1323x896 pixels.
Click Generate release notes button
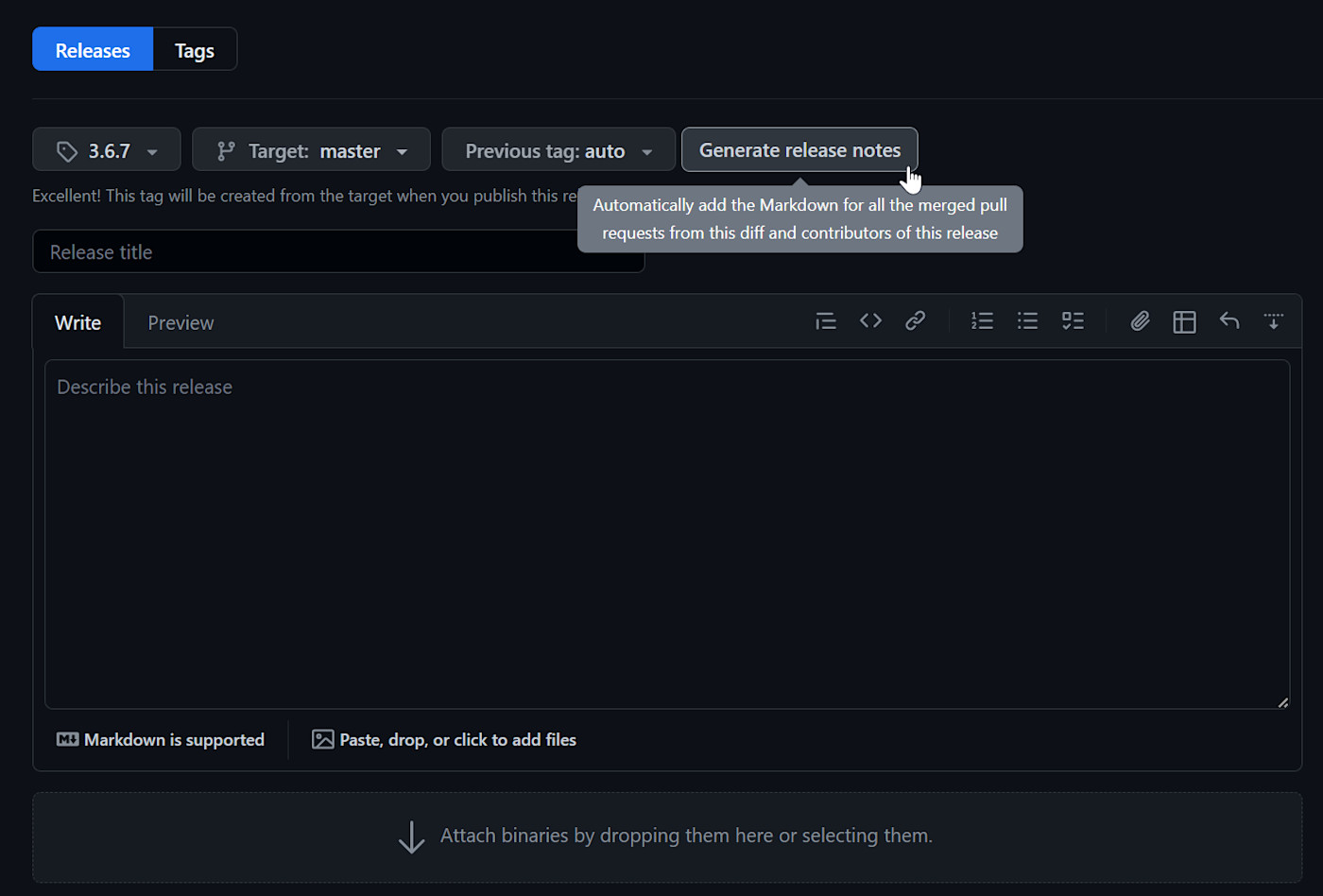(799, 150)
